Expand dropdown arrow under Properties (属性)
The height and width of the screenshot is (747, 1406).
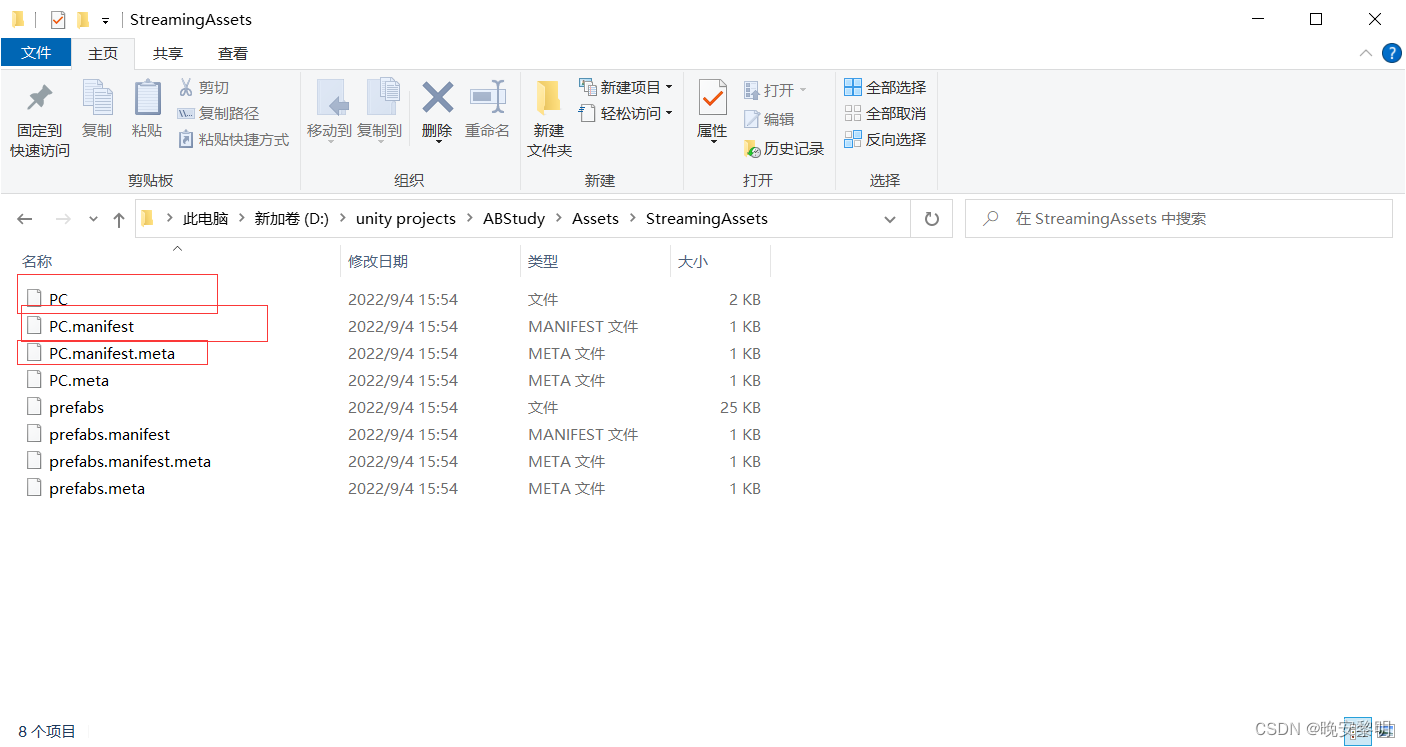pyautogui.click(x=712, y=142)
